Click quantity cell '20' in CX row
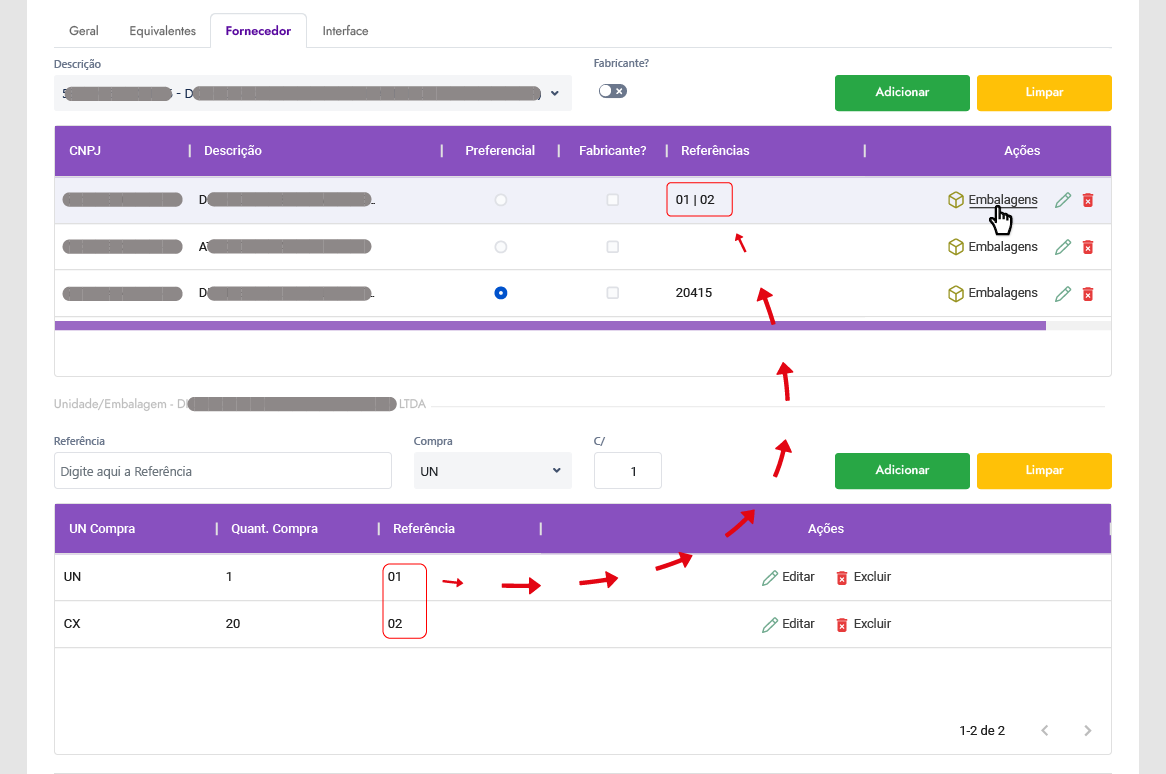Viewport: 1166px width, 774px height. click(233, 624)
